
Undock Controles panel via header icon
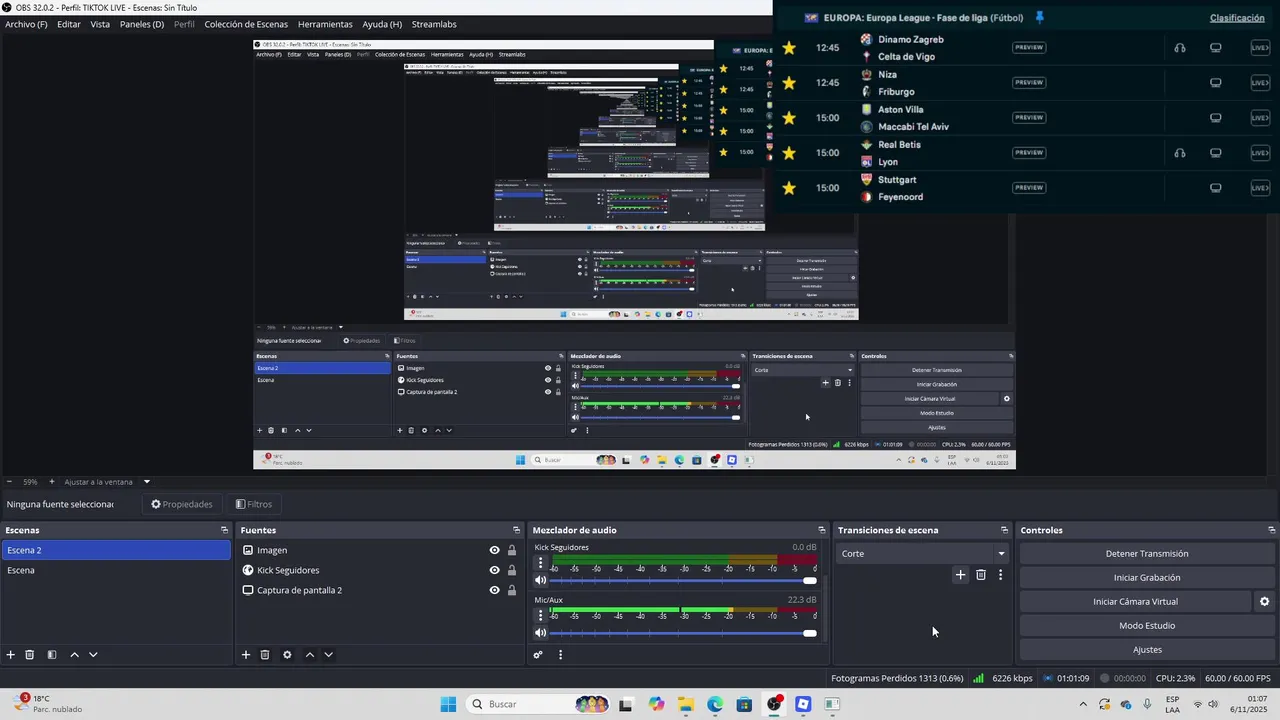click(1271, 530)
